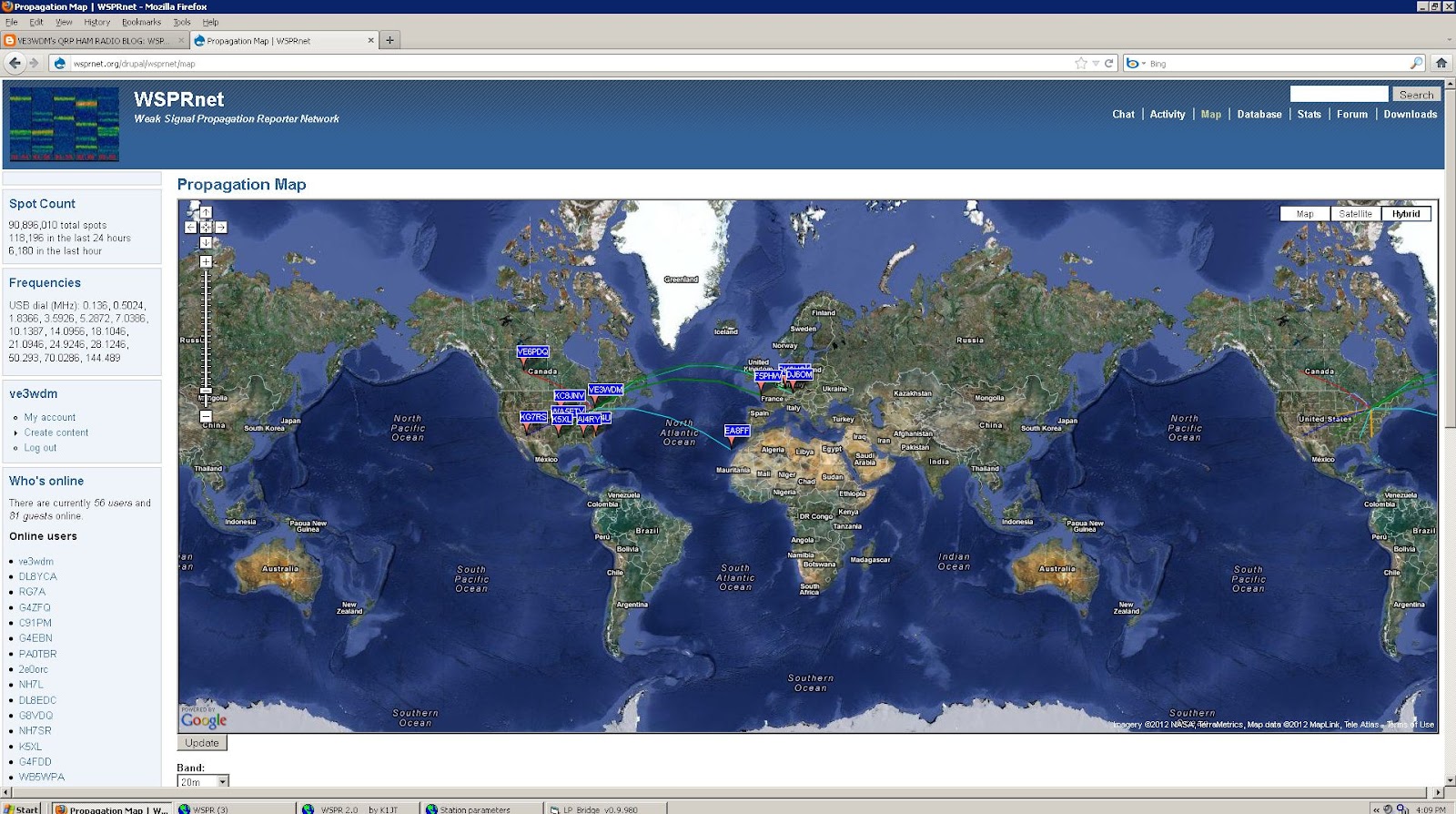Focus the WSPRnet search input field
Image resolution: width=1456 pixels, height=814 pixels.
tap(1339, 94)
